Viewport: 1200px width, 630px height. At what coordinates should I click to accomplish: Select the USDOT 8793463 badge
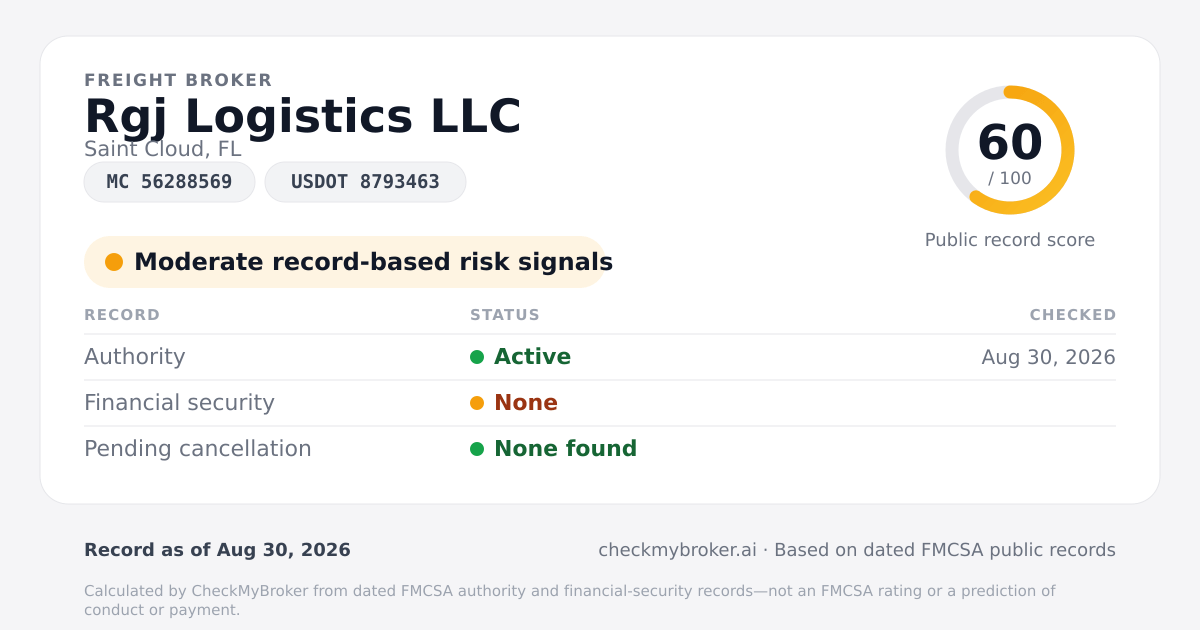coord(365,182)
